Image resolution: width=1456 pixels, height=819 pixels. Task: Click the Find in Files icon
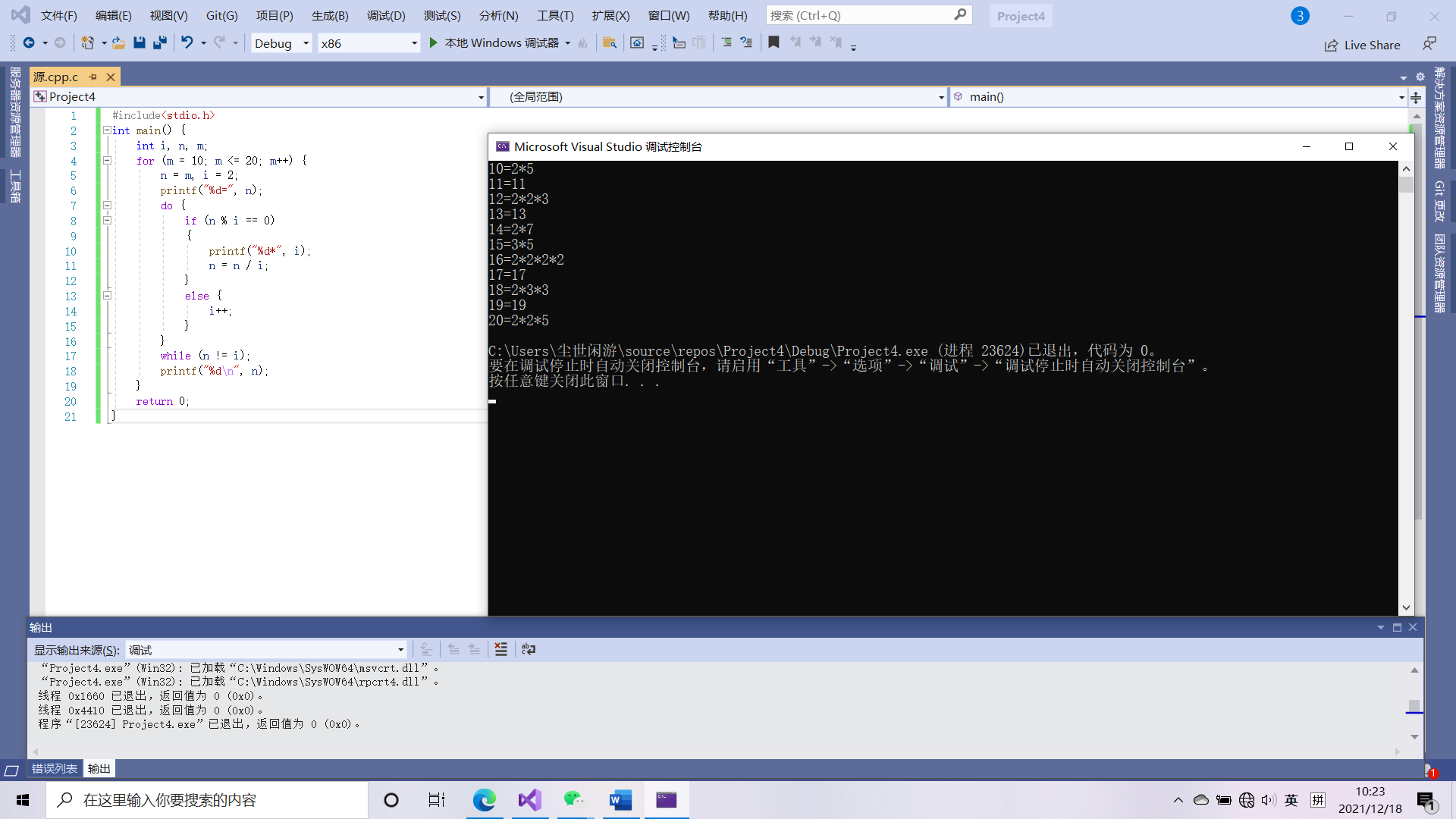(x=609, y=43)
